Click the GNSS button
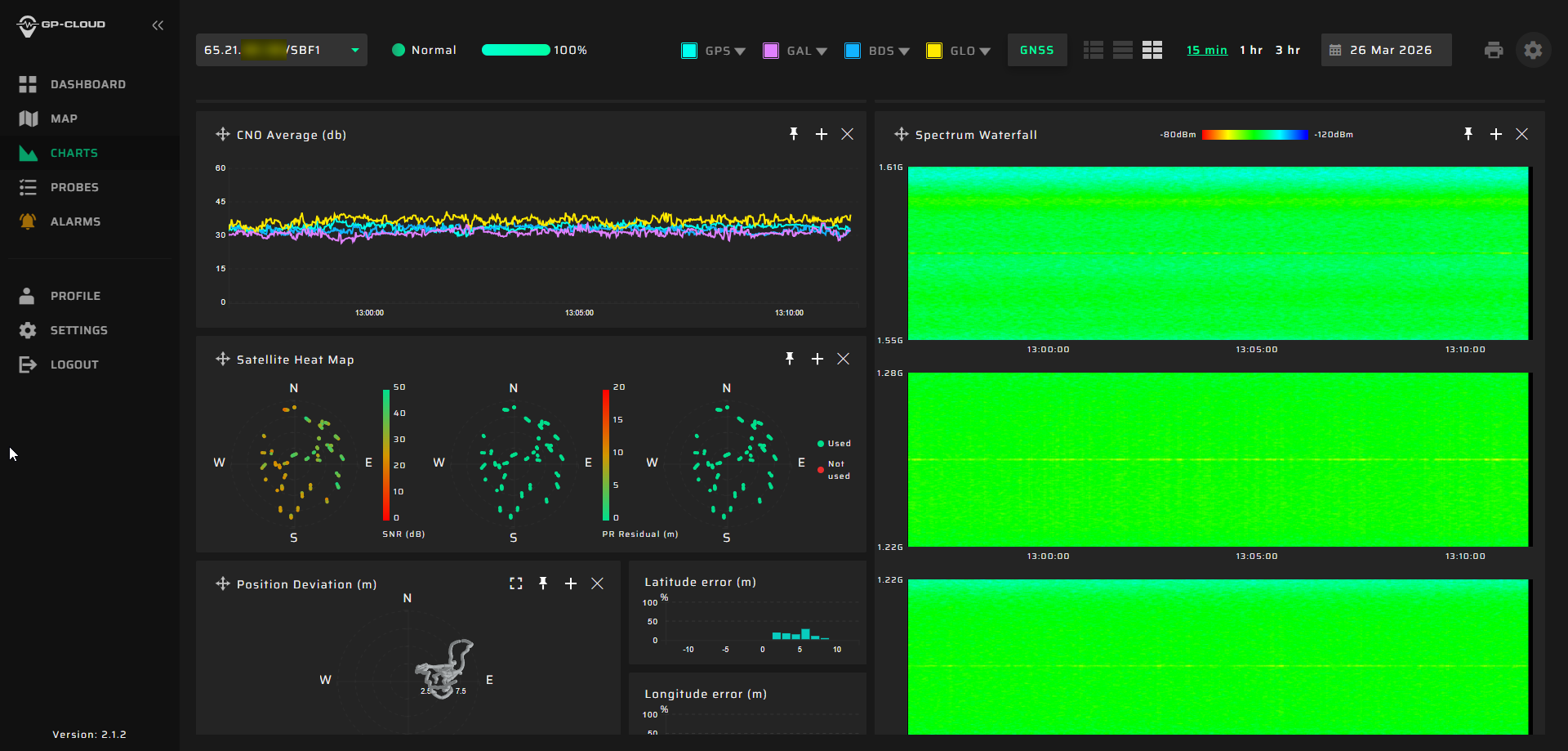1568x751 pixels. coord(1036,50)
